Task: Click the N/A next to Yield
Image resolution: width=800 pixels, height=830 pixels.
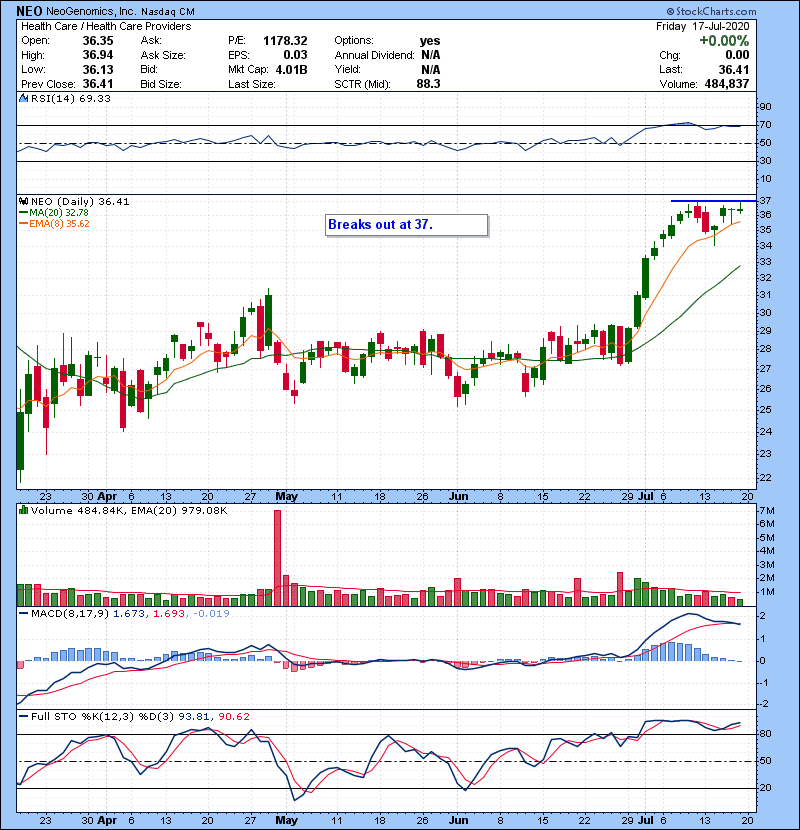Action: tap(431, 69)
